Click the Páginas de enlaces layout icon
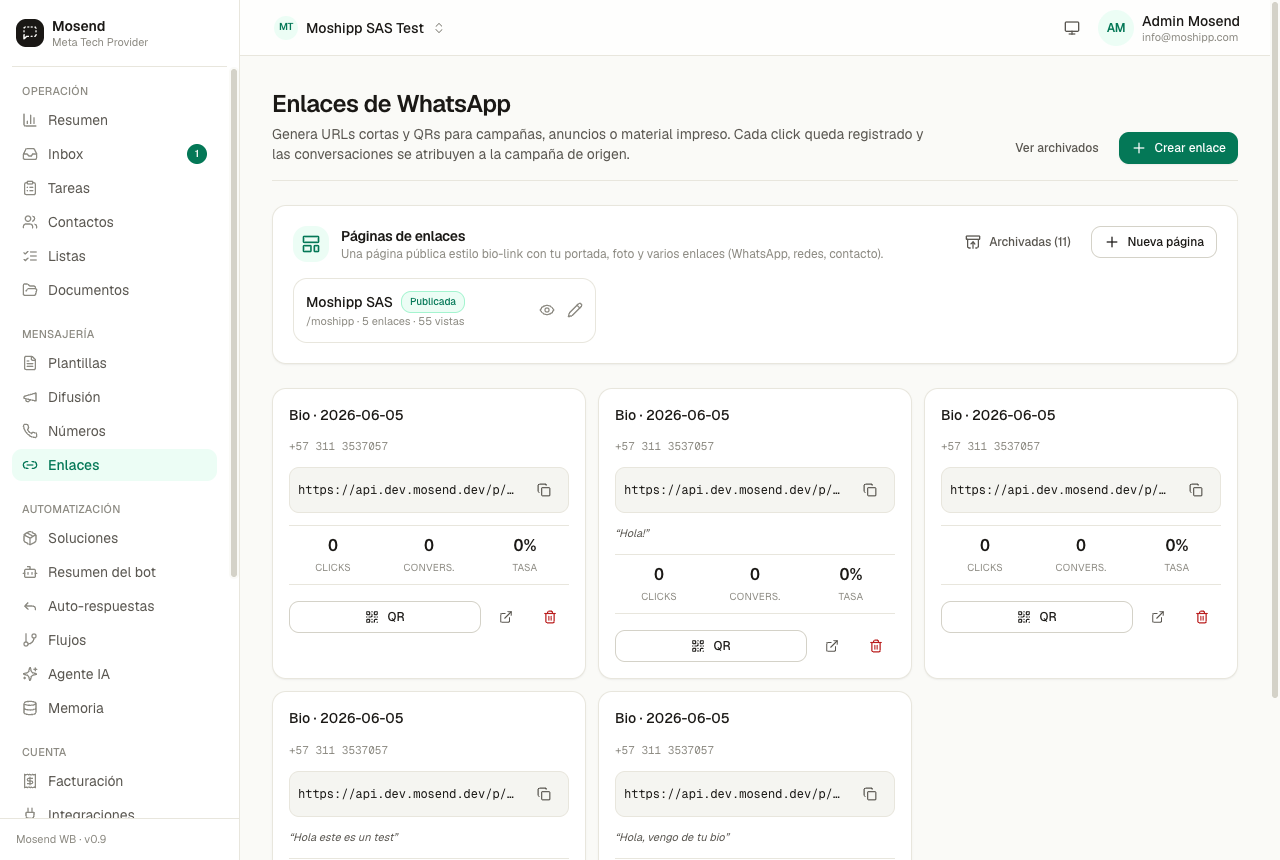Viewport: 1280px width, 860px height. pos(311,244)
